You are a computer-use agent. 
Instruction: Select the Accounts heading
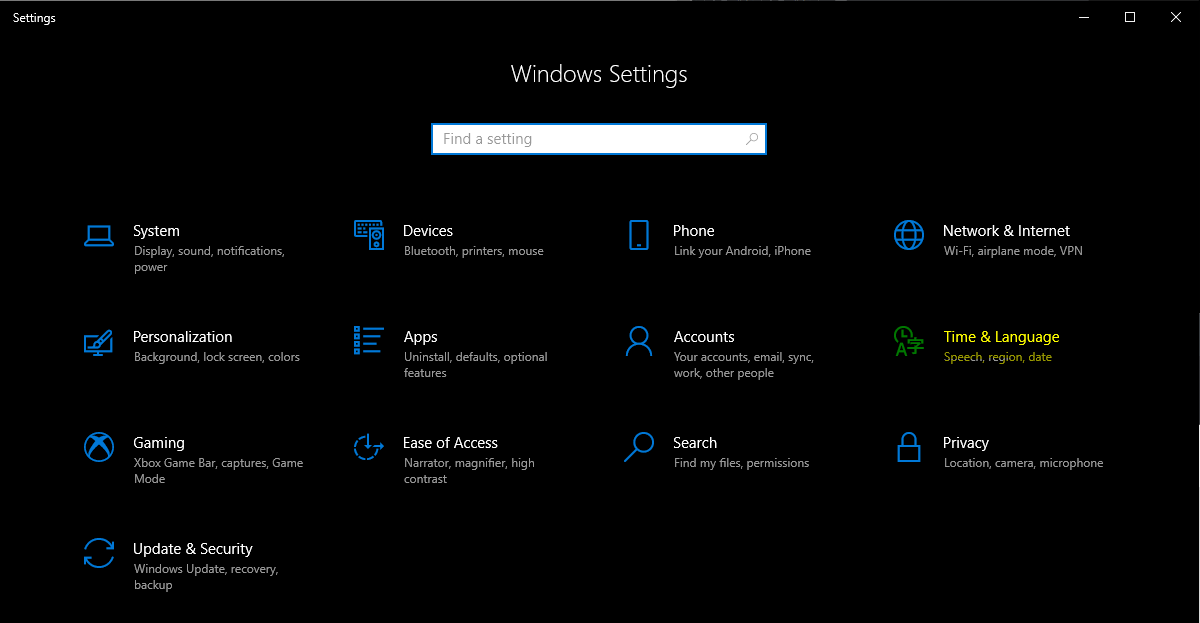(704, 337)
